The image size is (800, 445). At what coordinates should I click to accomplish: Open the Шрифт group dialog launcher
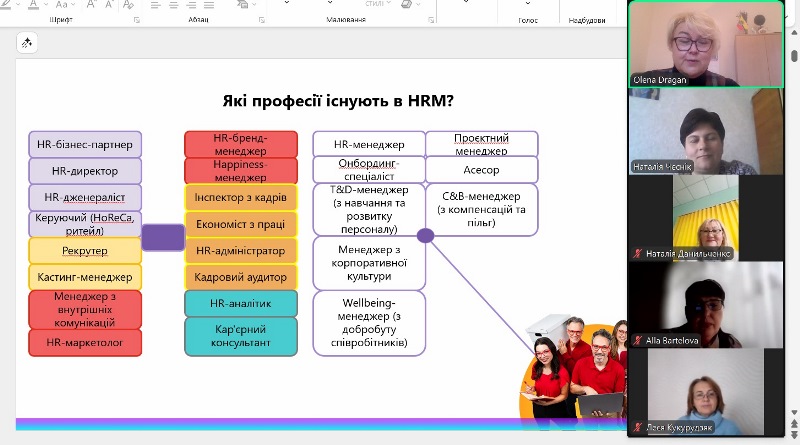(x=136, y=20)
